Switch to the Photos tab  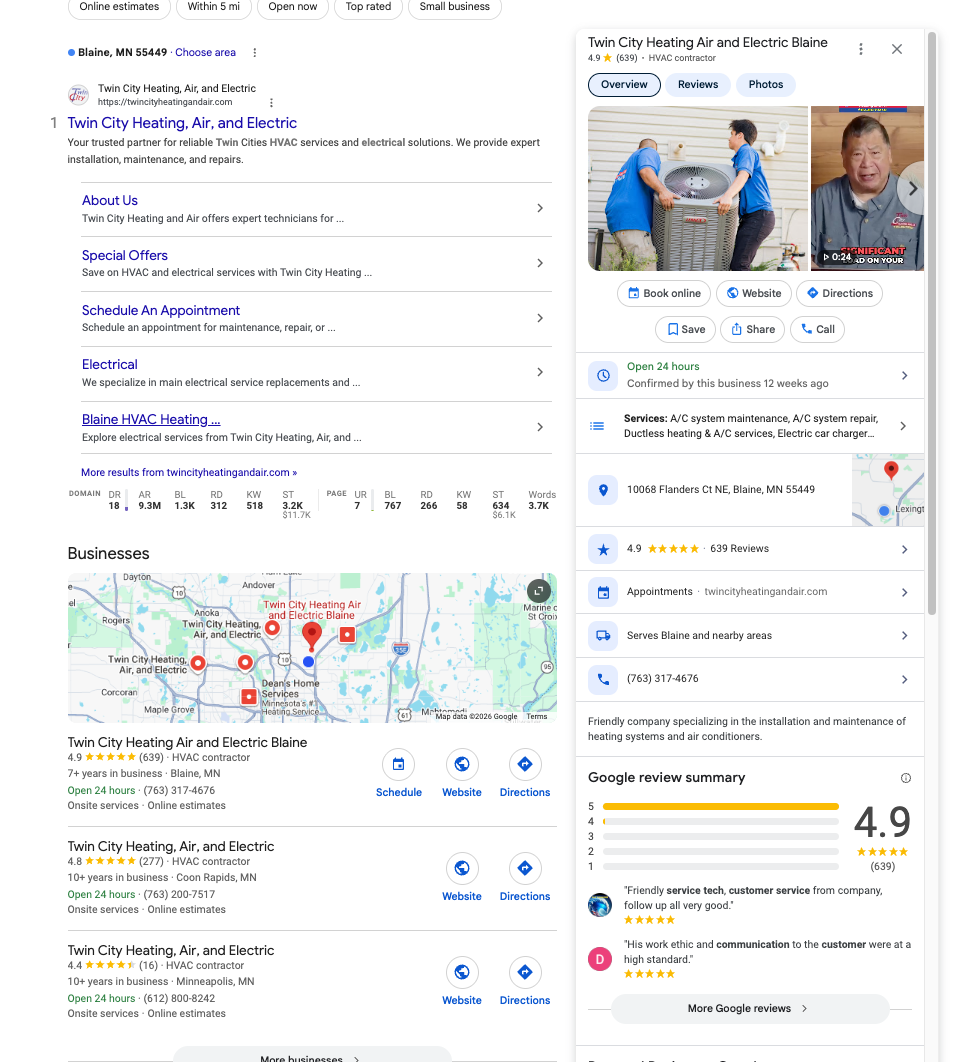pos(766,85)
